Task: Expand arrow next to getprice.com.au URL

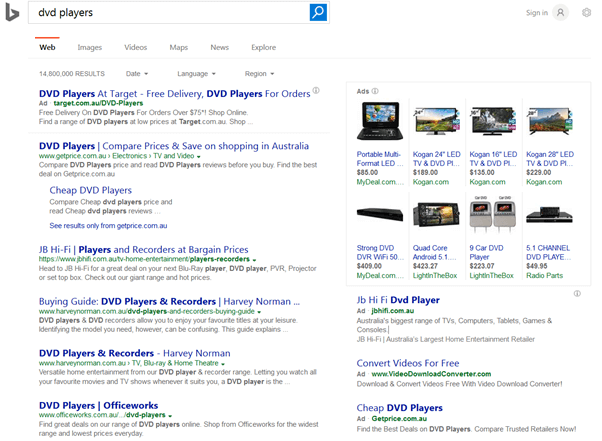Action: click(x=198, y=157)
